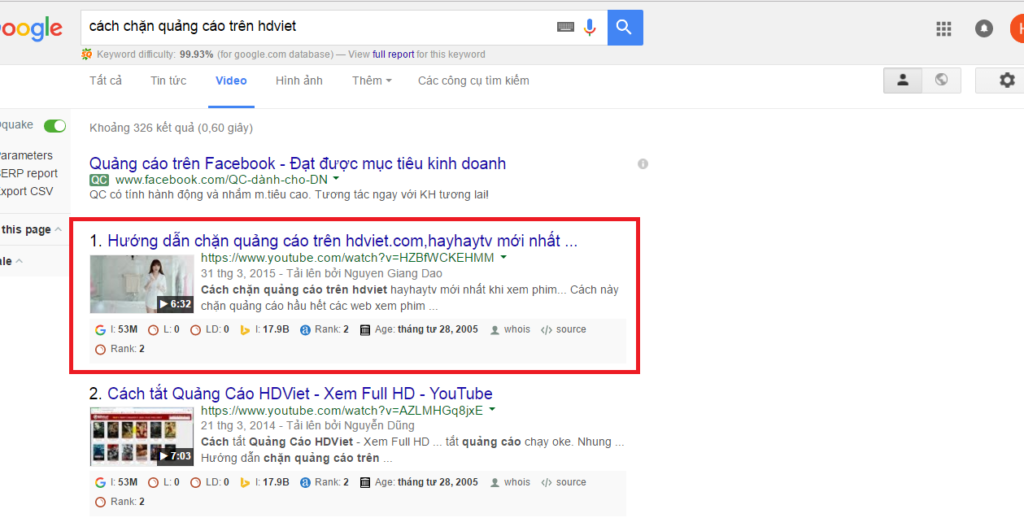Click Bing index icon in result 2
Viewport: 1024px width, 518px height.
pos(245,483)
